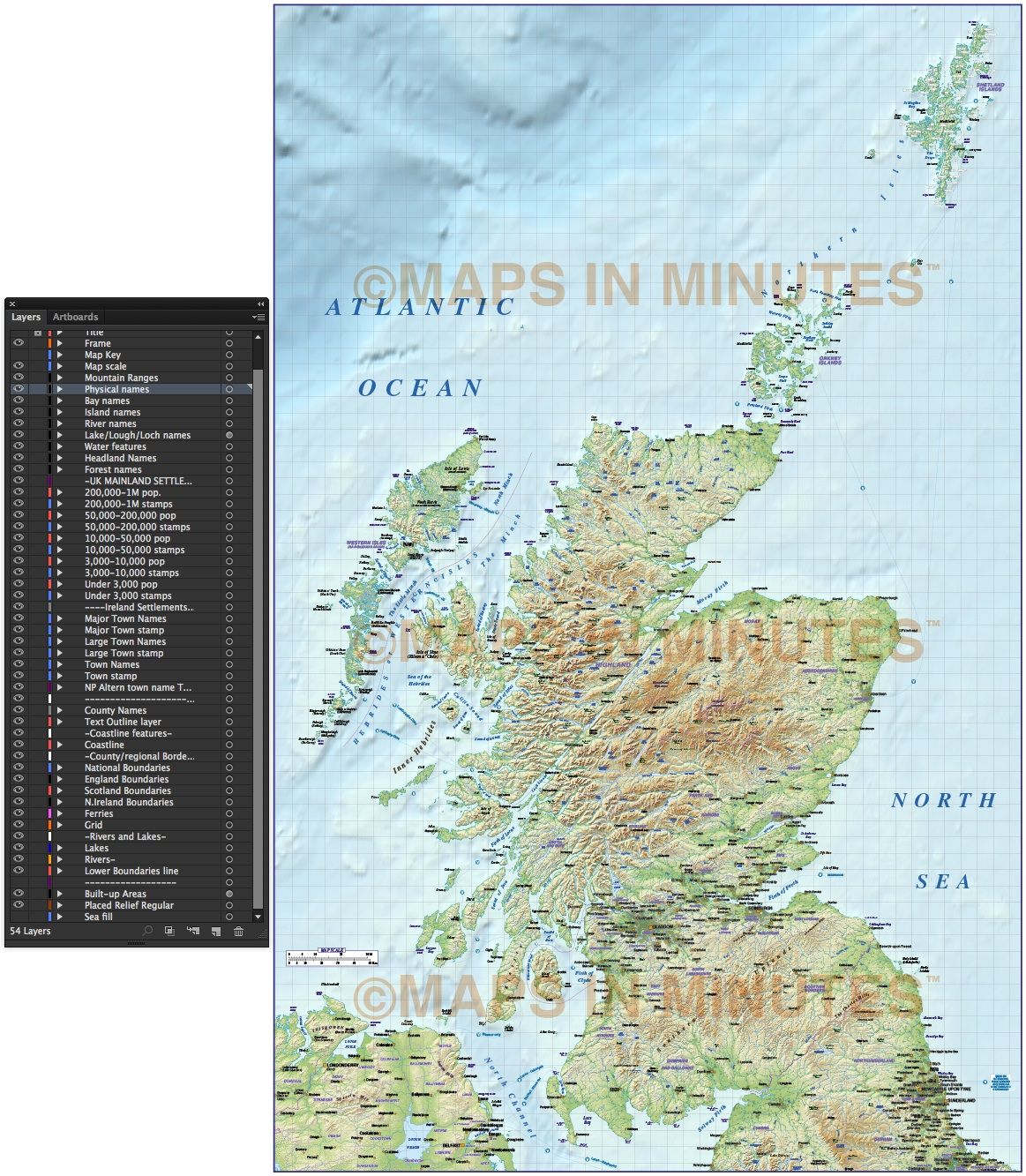
Task: Hide the Text Outline layer
Action: coord(19,722)
